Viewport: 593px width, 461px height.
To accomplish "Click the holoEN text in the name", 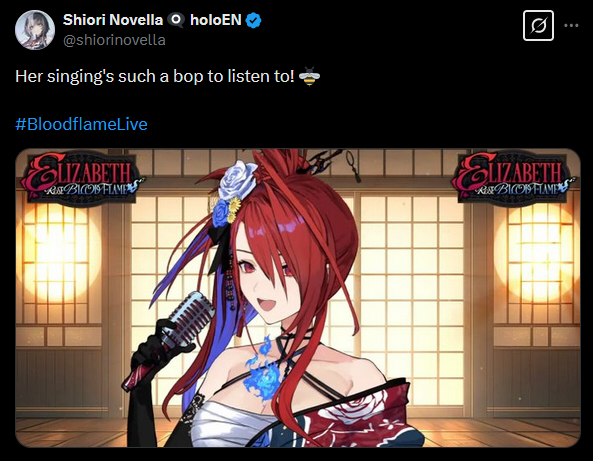I will (x=216, y=20).
